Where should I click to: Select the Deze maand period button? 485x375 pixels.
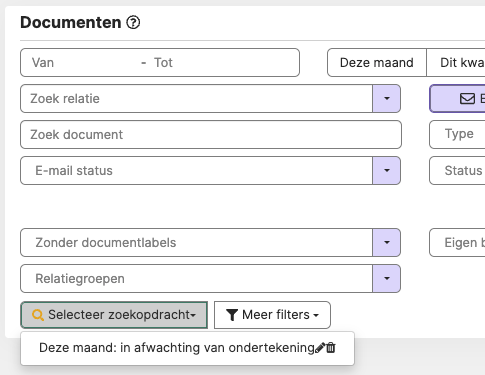tap(377, 63)
